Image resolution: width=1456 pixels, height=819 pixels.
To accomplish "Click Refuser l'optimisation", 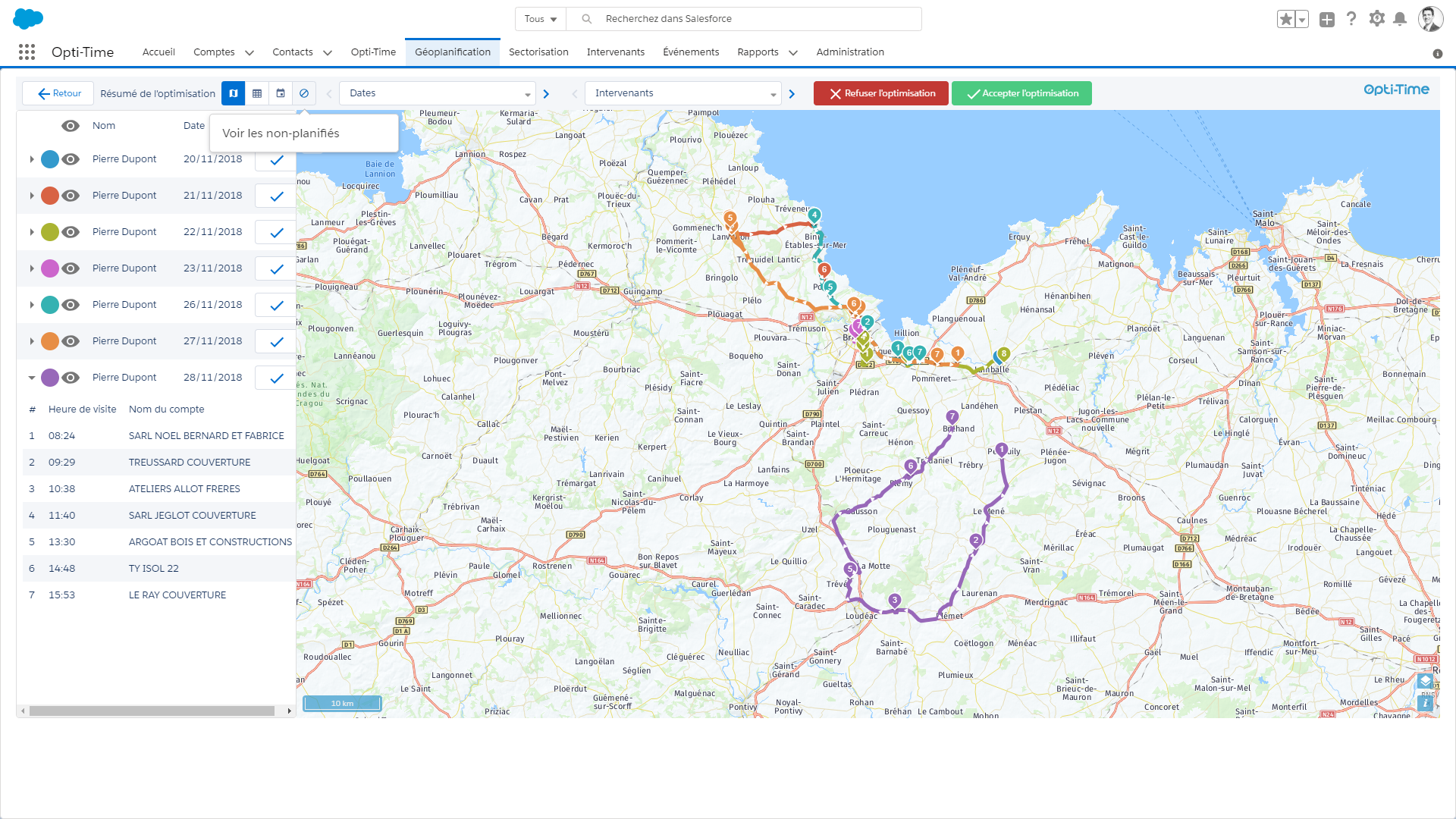I will click(x=881, y=93).
